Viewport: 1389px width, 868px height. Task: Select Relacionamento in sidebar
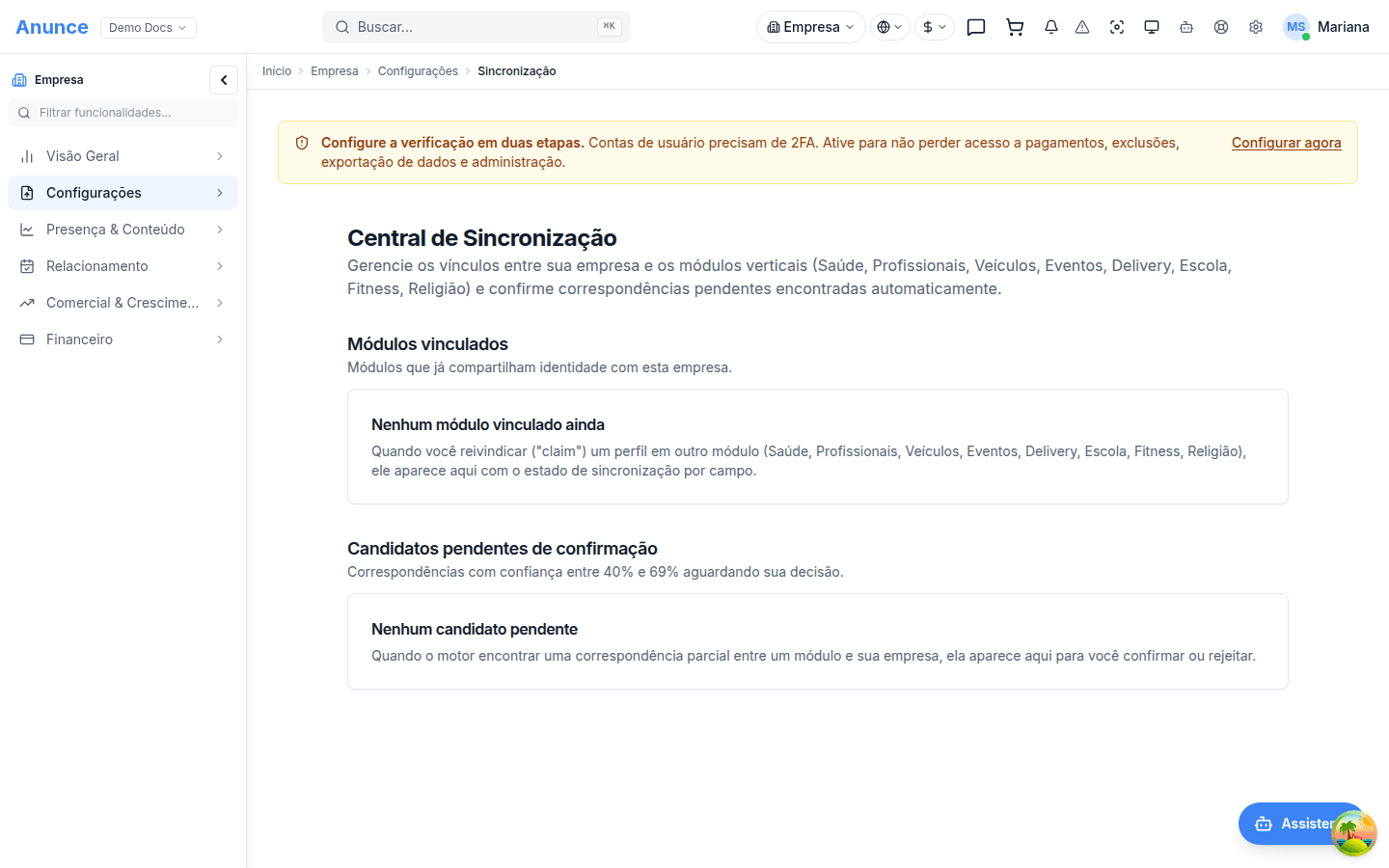pos(123,266)
